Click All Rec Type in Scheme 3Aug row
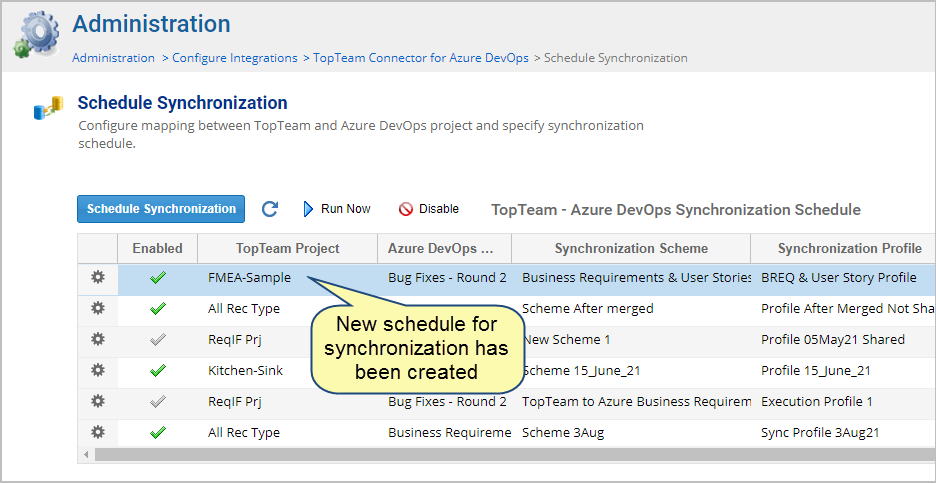936x483 pixels. 244,433
